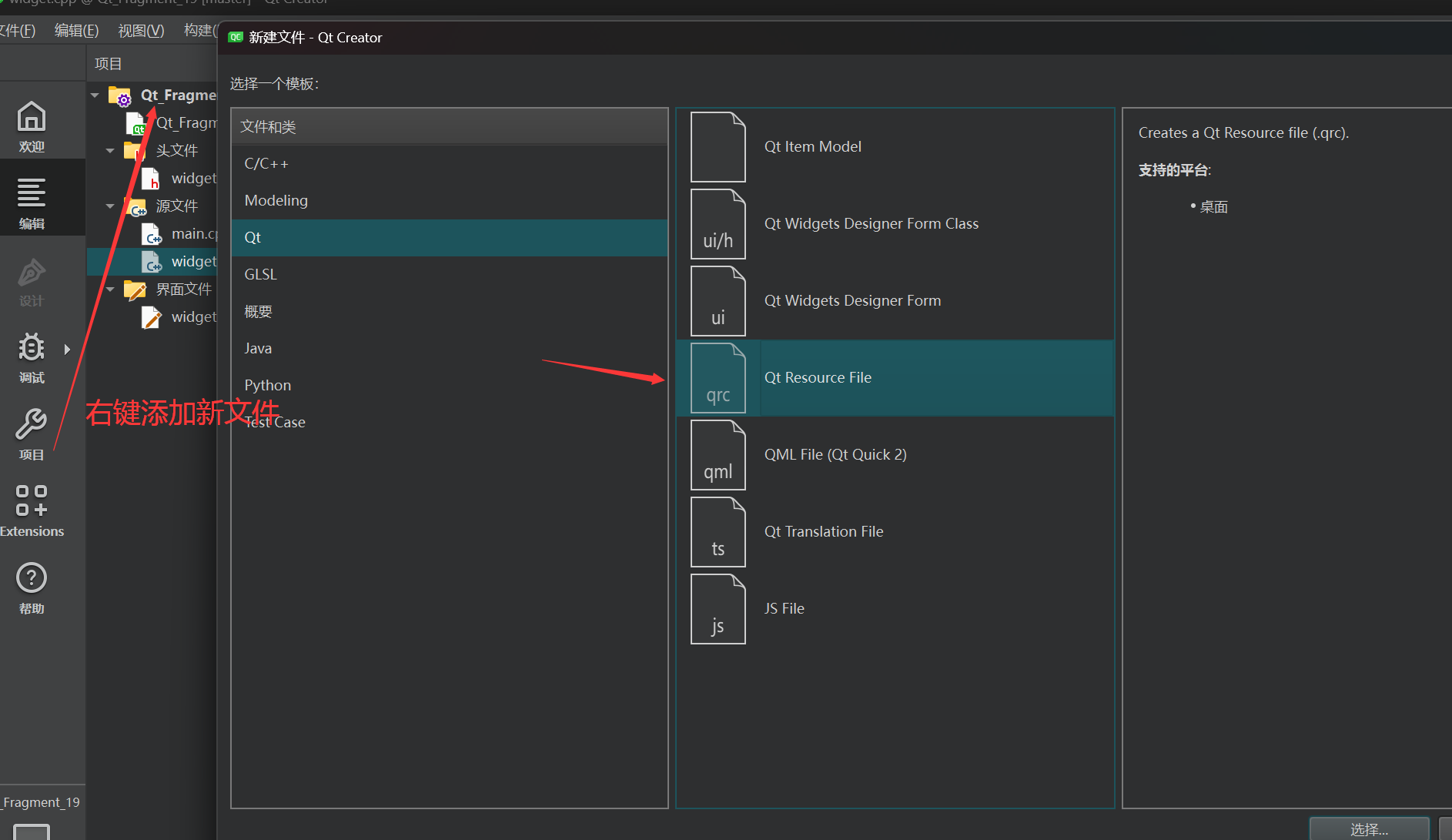Select the Modeling category
Viewport: 1452px width, 840px height.
[450, 200]
